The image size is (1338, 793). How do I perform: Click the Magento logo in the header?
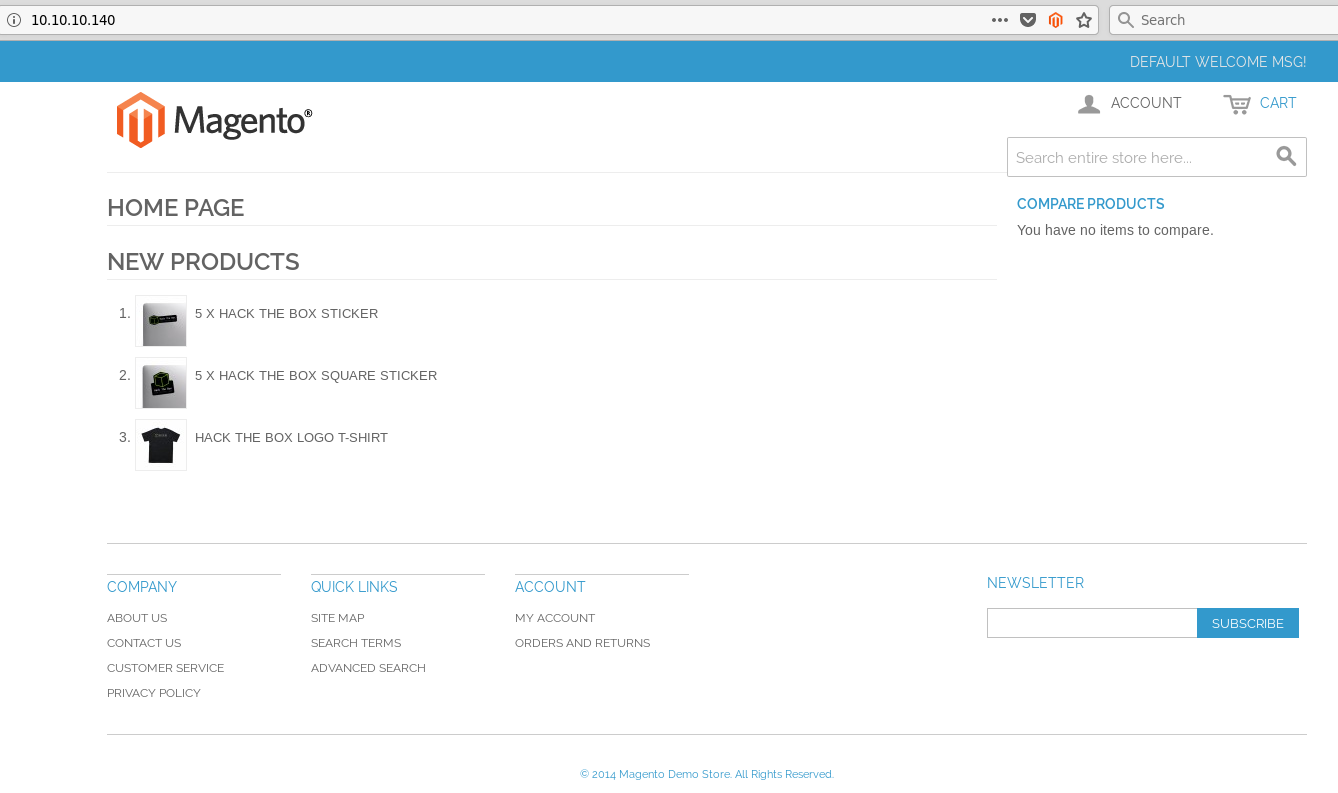[x=214, y=121]
